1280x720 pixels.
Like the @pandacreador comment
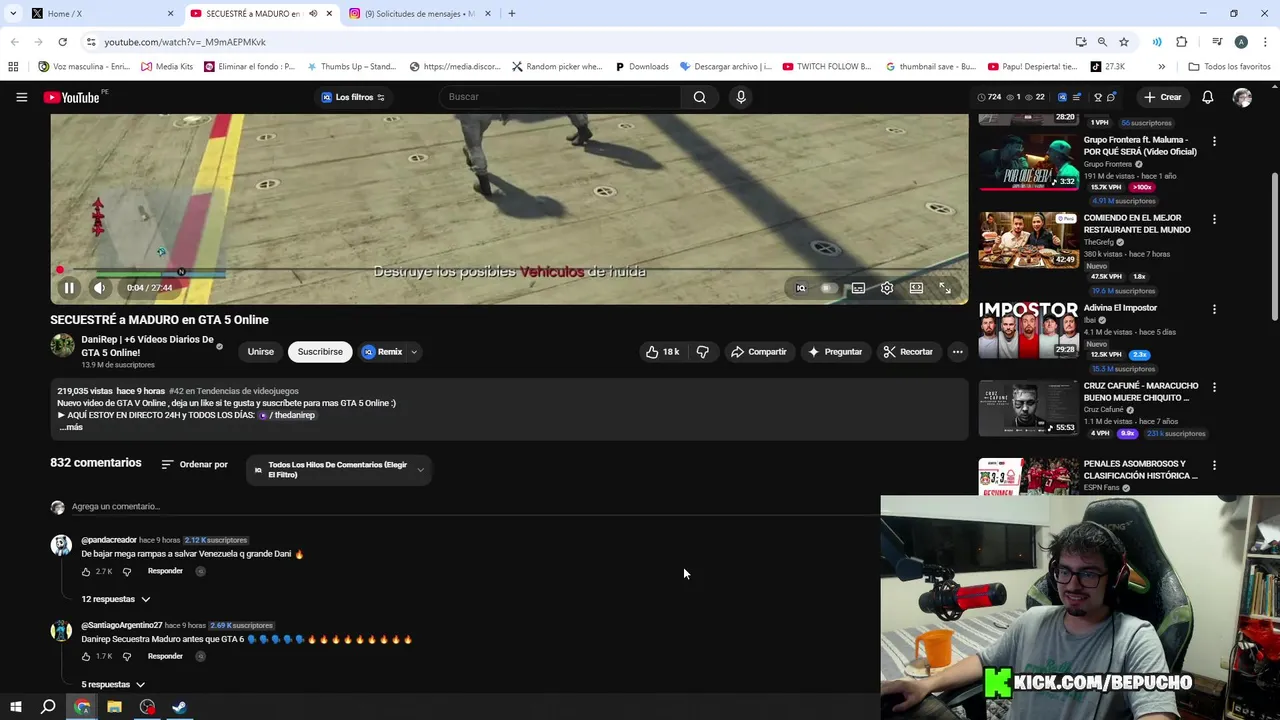(x=87, y=572)
